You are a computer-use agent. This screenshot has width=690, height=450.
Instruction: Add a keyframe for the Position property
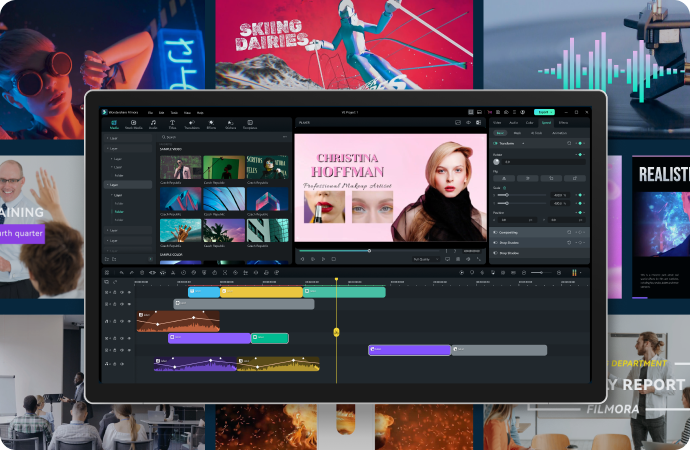580,212
